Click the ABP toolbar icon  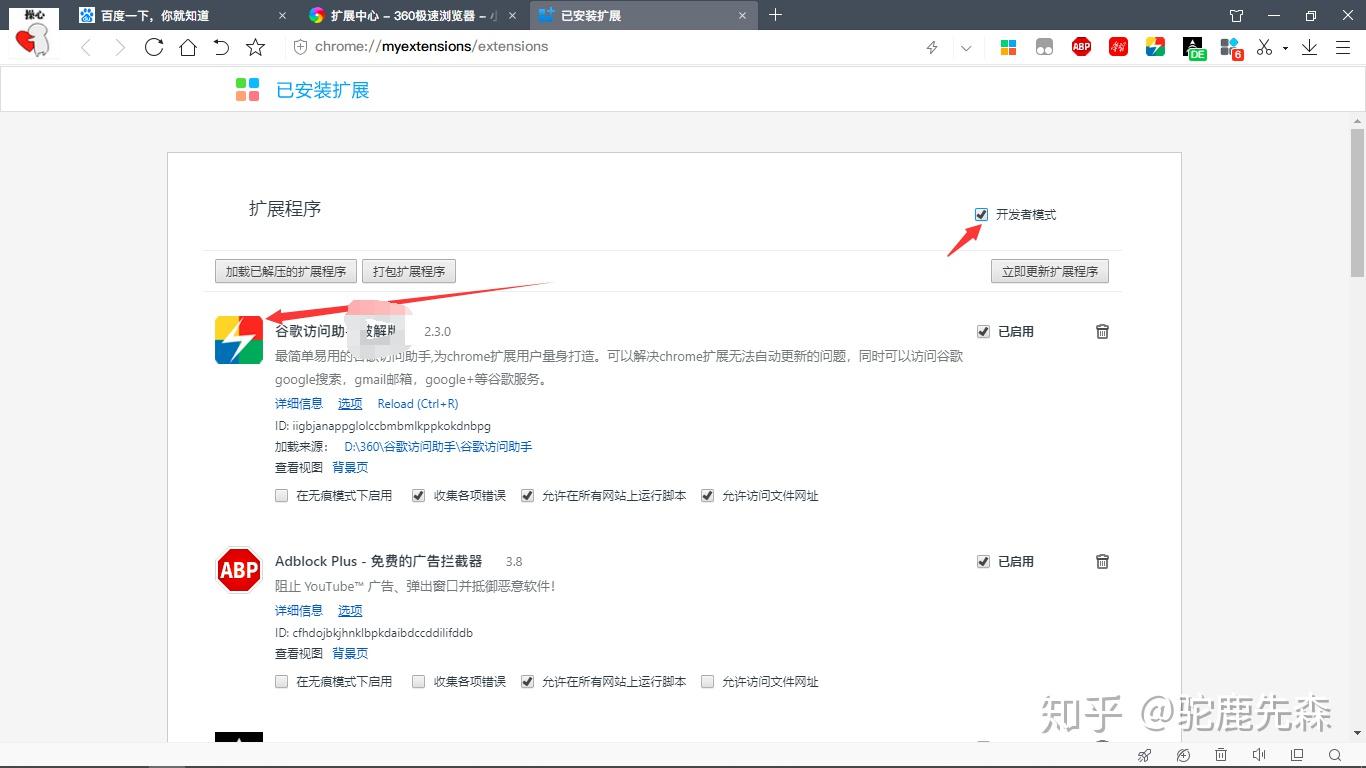tap(1081, 46)
